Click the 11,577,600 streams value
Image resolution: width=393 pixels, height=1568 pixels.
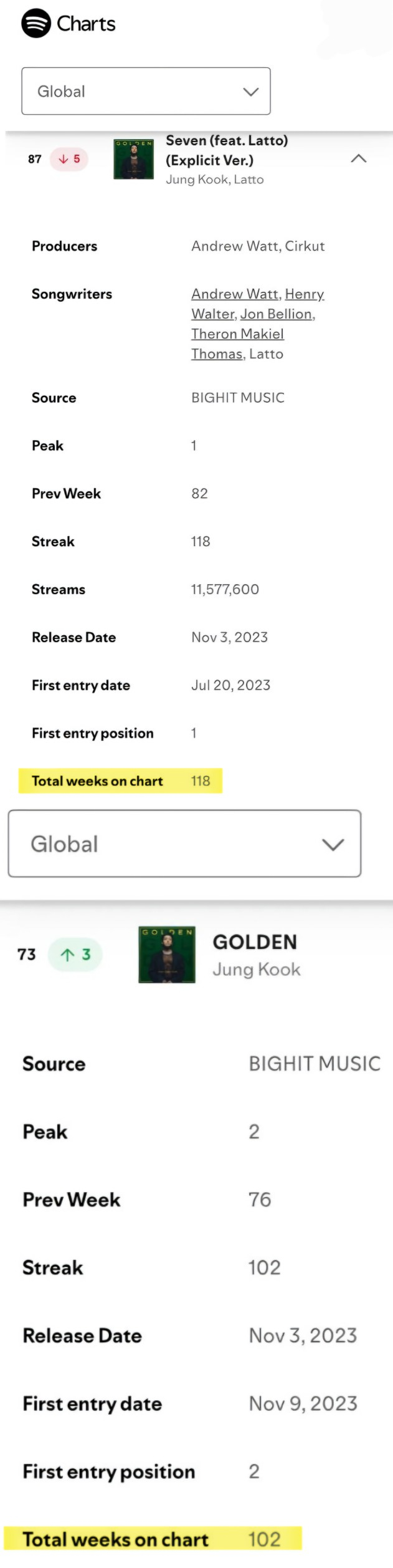point(225,589)
